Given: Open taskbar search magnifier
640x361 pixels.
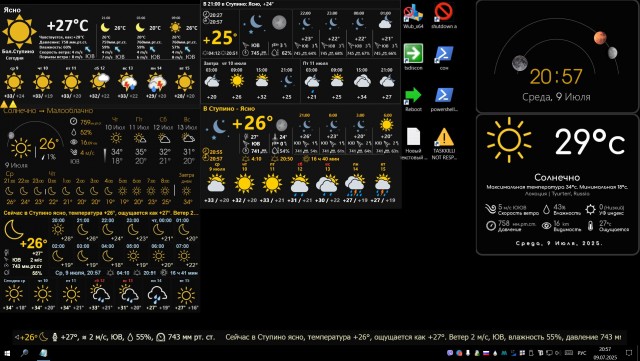Looking at the screenshot, I should pyautogui.click(x=24, y=353).
